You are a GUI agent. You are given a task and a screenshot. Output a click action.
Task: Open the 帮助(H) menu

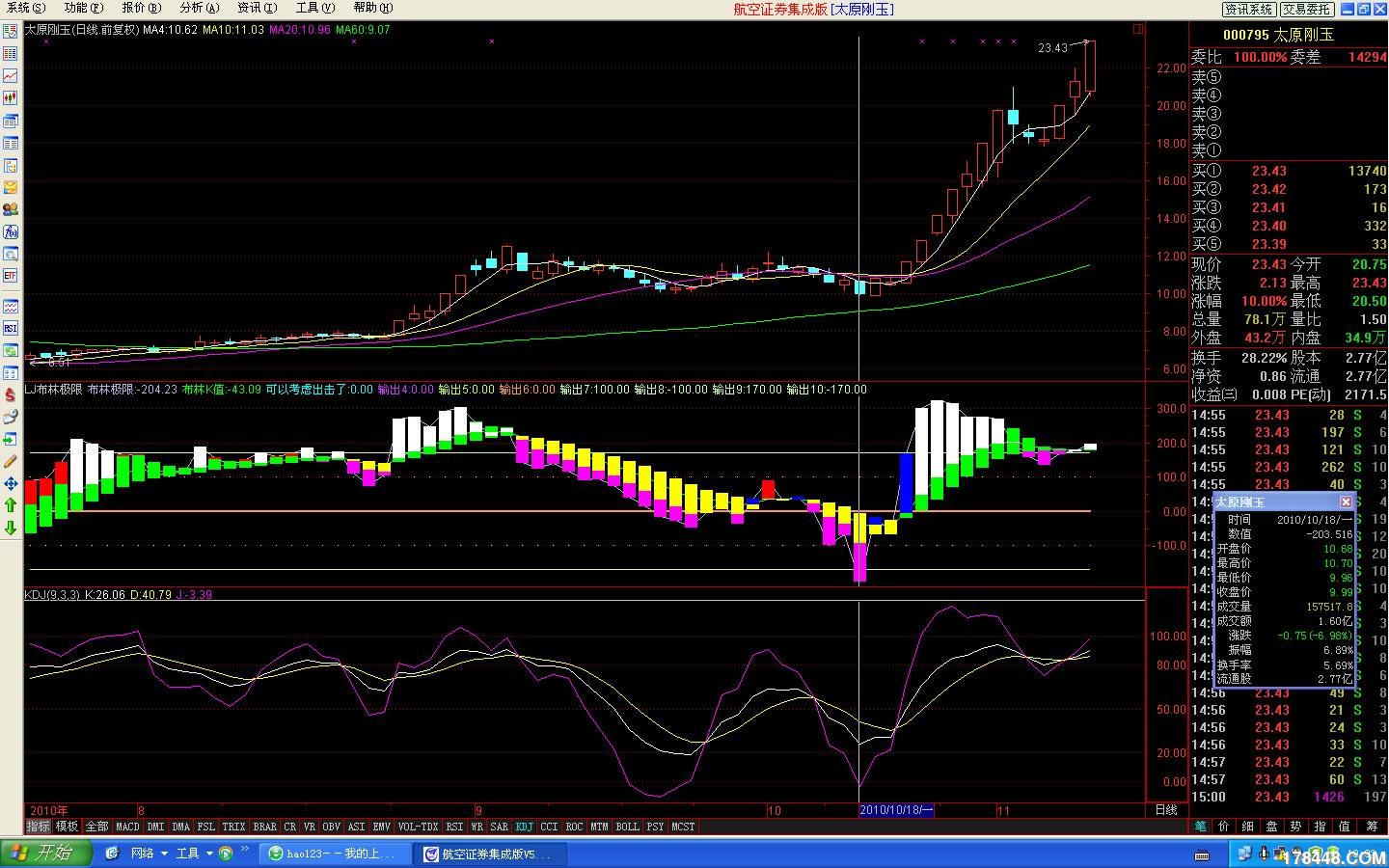click(x=372, y=8)
